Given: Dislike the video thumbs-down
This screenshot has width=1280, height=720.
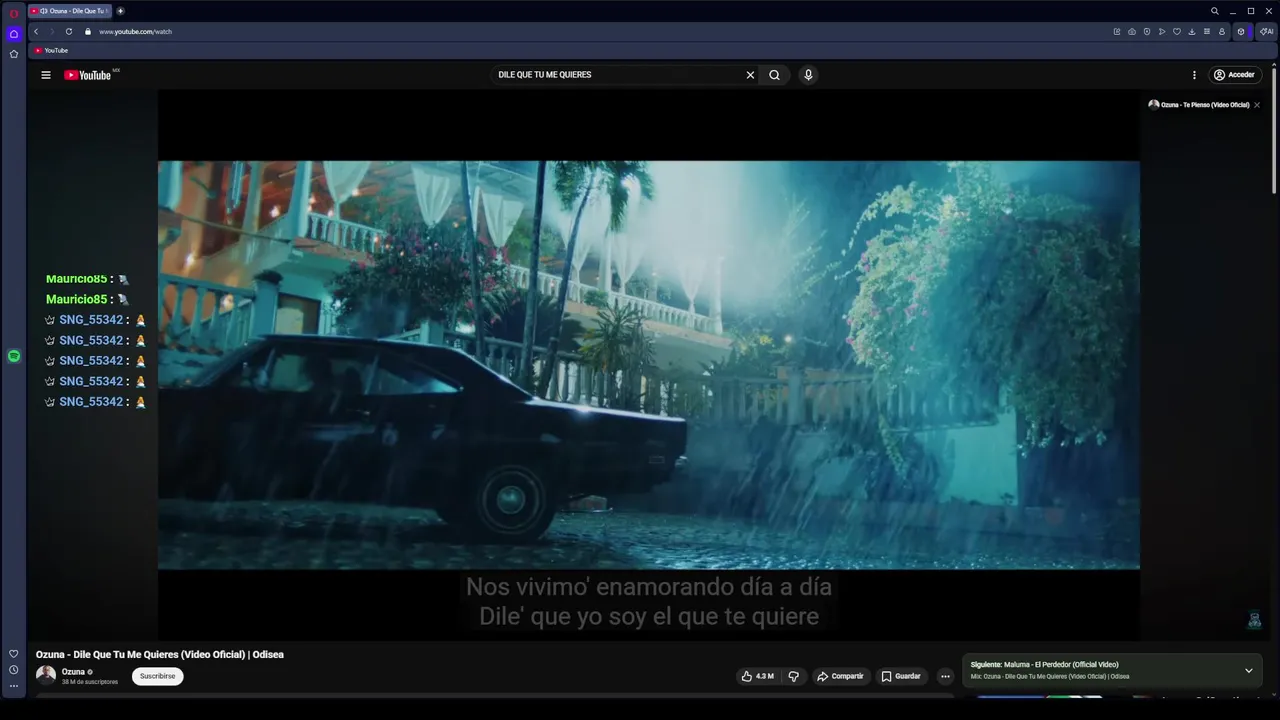Looking at the screenshot, I should click(794, 676).
